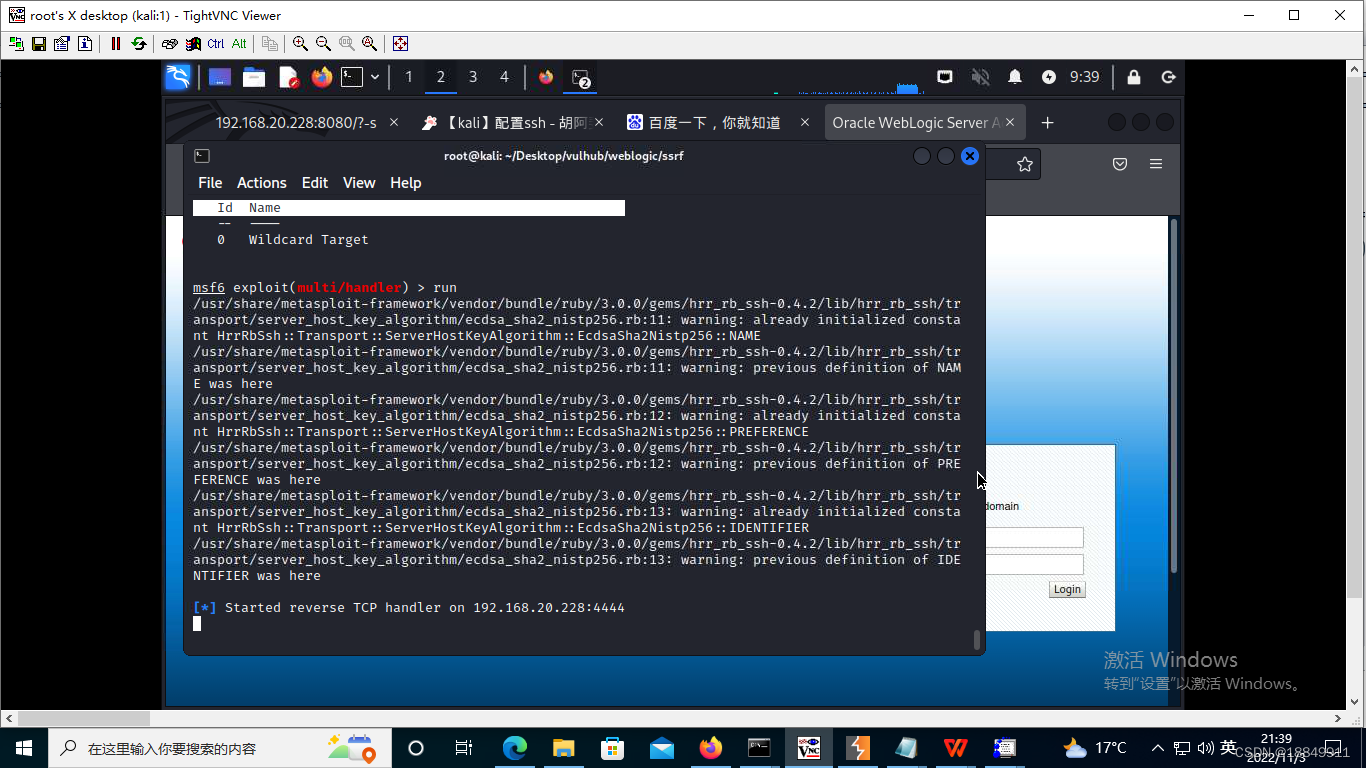This screenshot has width=1366, height=768.
Task: Switch to Kali workspace 1
Action: tap(408, 77)
